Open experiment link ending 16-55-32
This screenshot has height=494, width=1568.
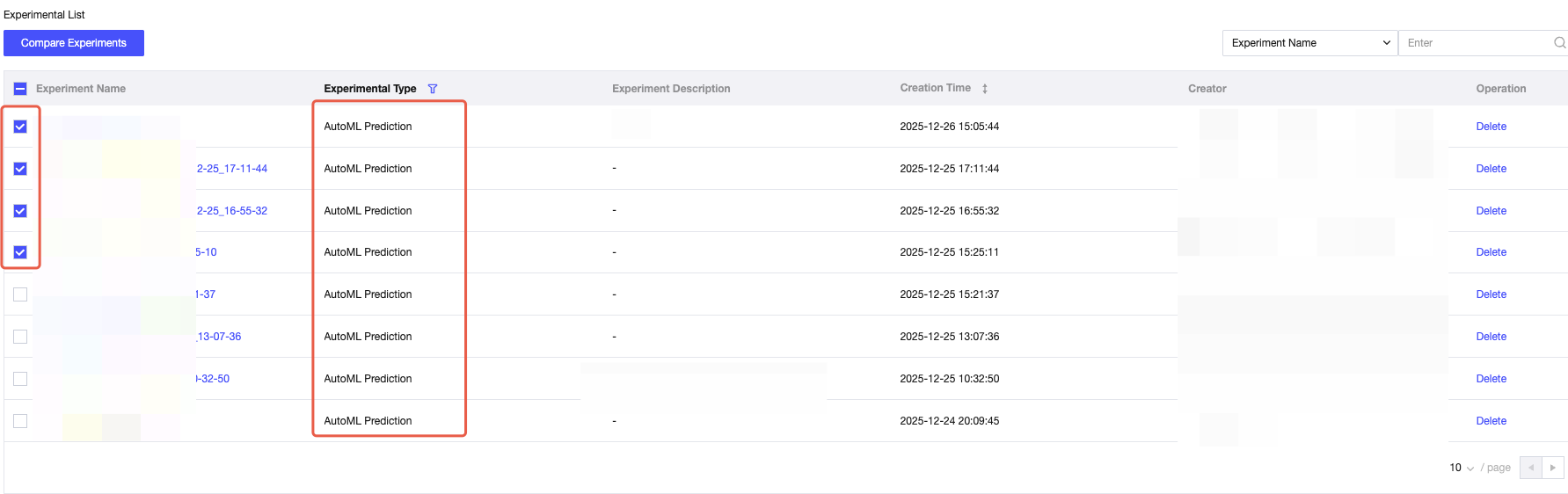tap(232, 211)
